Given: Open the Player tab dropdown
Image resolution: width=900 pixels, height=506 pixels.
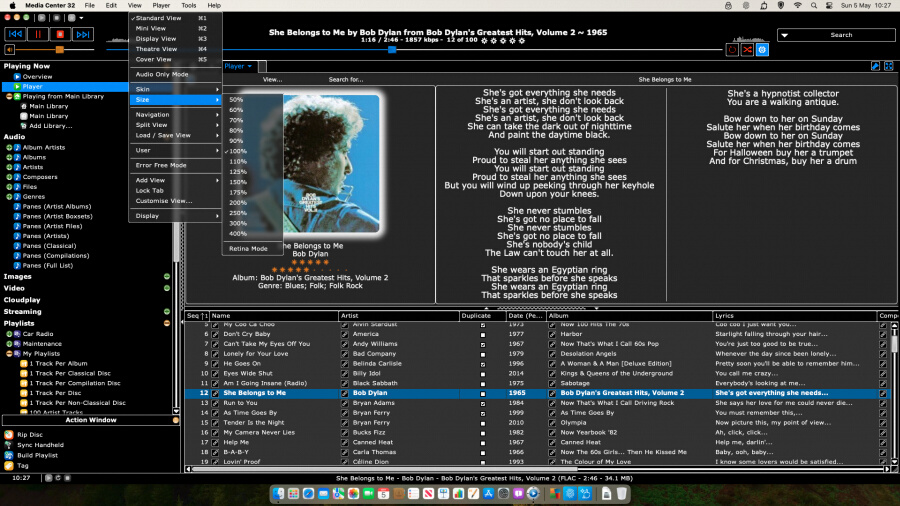Looking at the screenshot, I should 250,67.
